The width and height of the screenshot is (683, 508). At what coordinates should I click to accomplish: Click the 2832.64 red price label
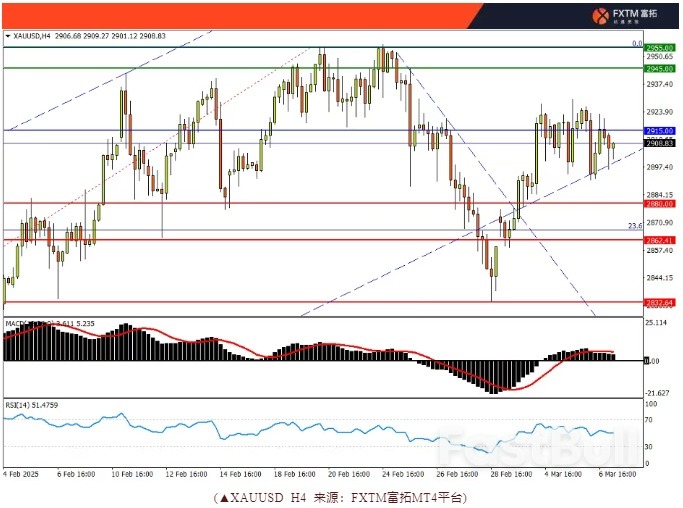(x=656, y=301)
